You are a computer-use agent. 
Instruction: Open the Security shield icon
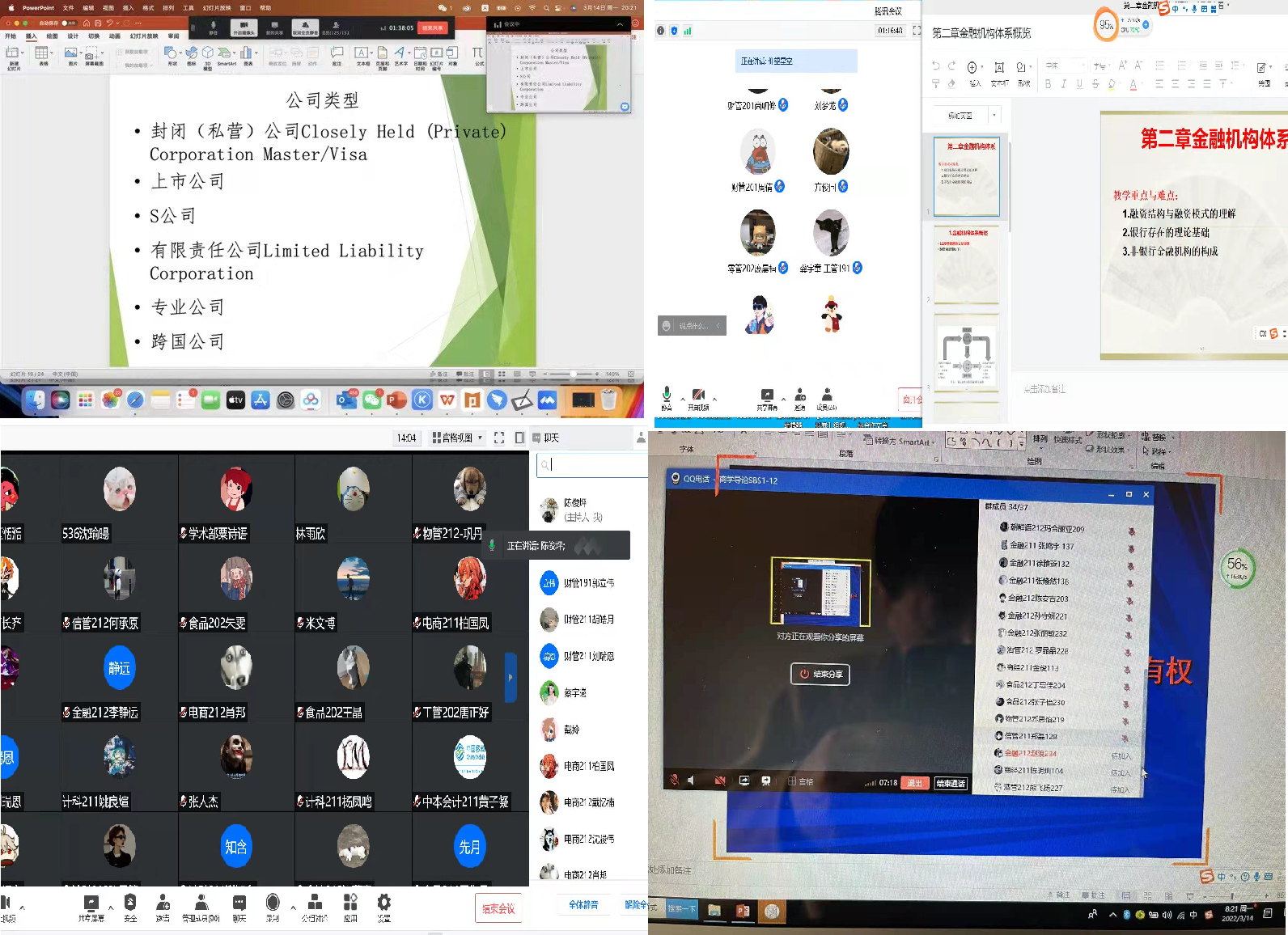(130, 903)
